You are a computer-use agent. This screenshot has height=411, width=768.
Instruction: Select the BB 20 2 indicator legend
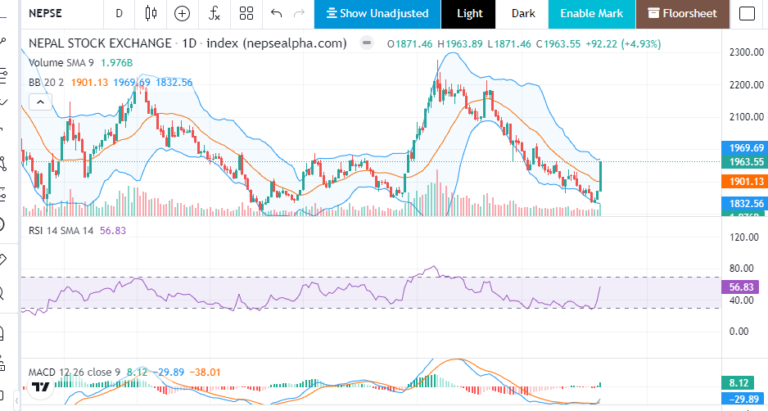[x=47, y=81]
